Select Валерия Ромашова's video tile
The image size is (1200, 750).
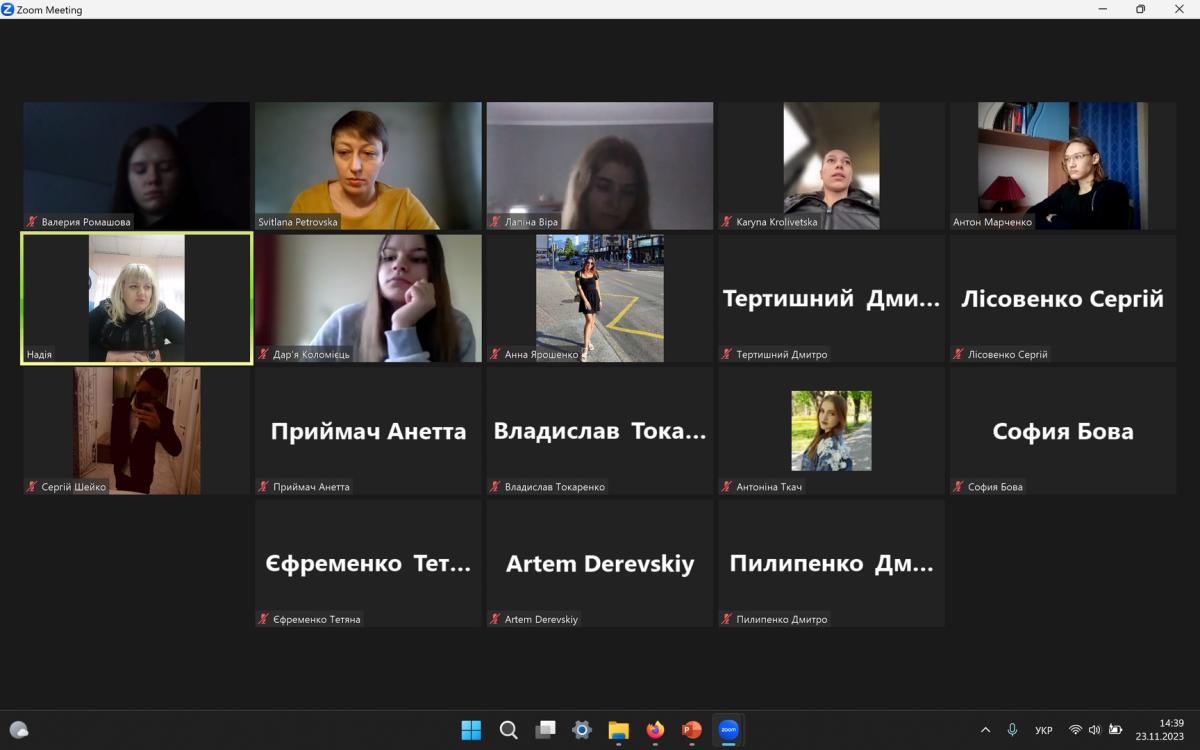137,166
